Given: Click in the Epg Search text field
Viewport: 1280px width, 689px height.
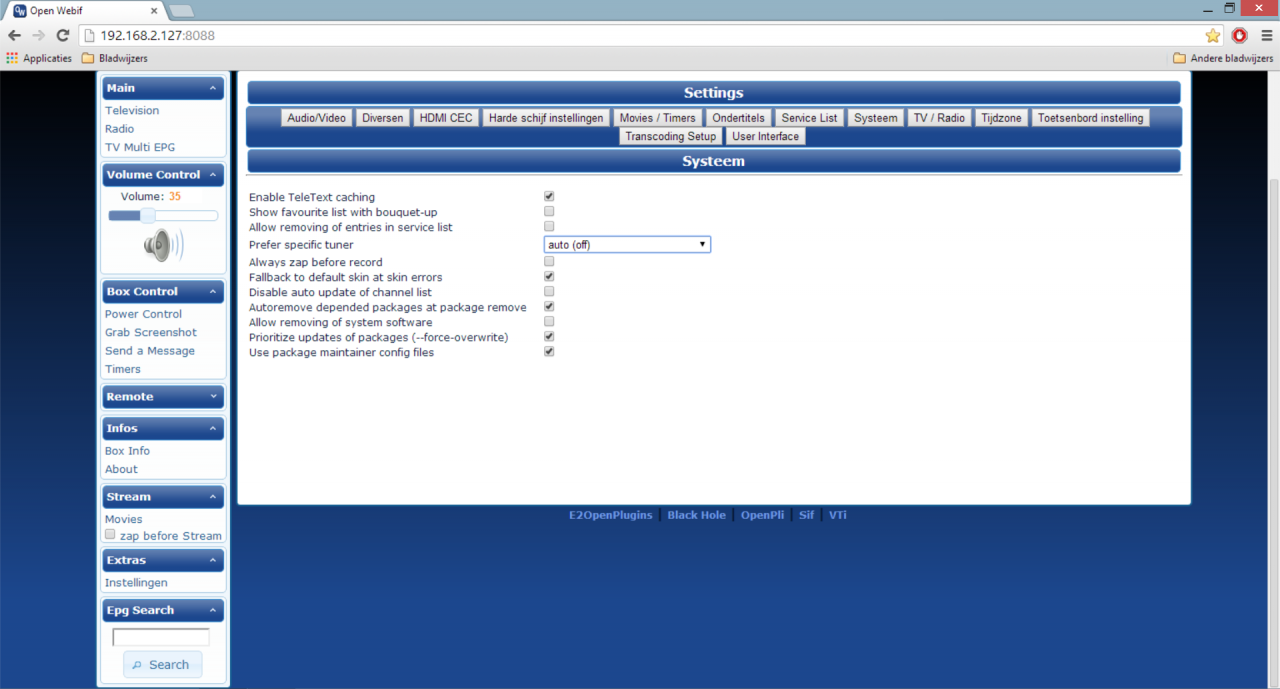Looking at the screenshot, I should click(x=161, y=637).
